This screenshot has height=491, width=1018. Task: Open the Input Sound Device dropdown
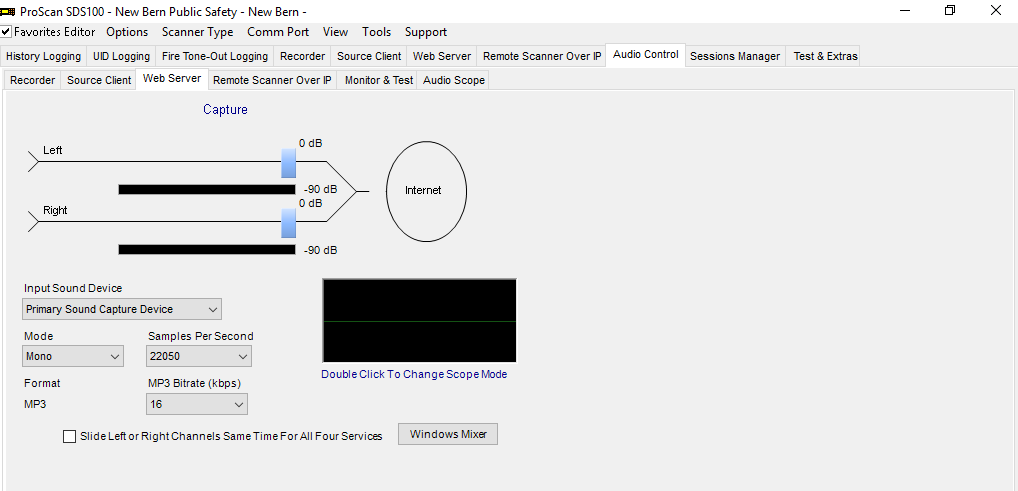[122, 309]
